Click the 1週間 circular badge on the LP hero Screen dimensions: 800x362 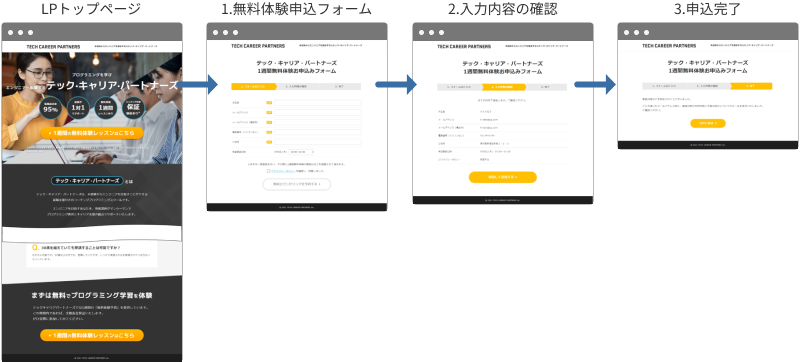106,108
